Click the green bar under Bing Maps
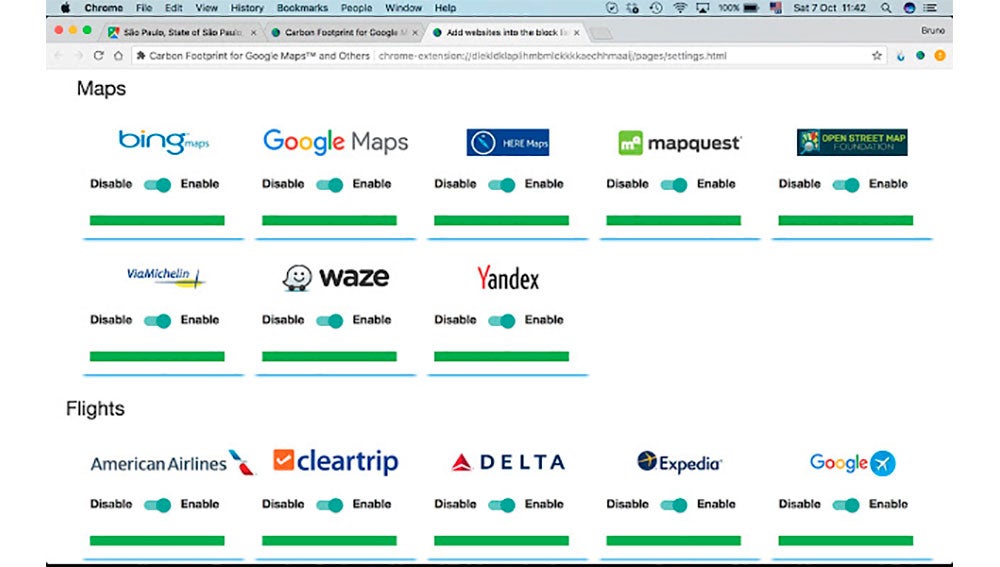 tap(157, 220)
